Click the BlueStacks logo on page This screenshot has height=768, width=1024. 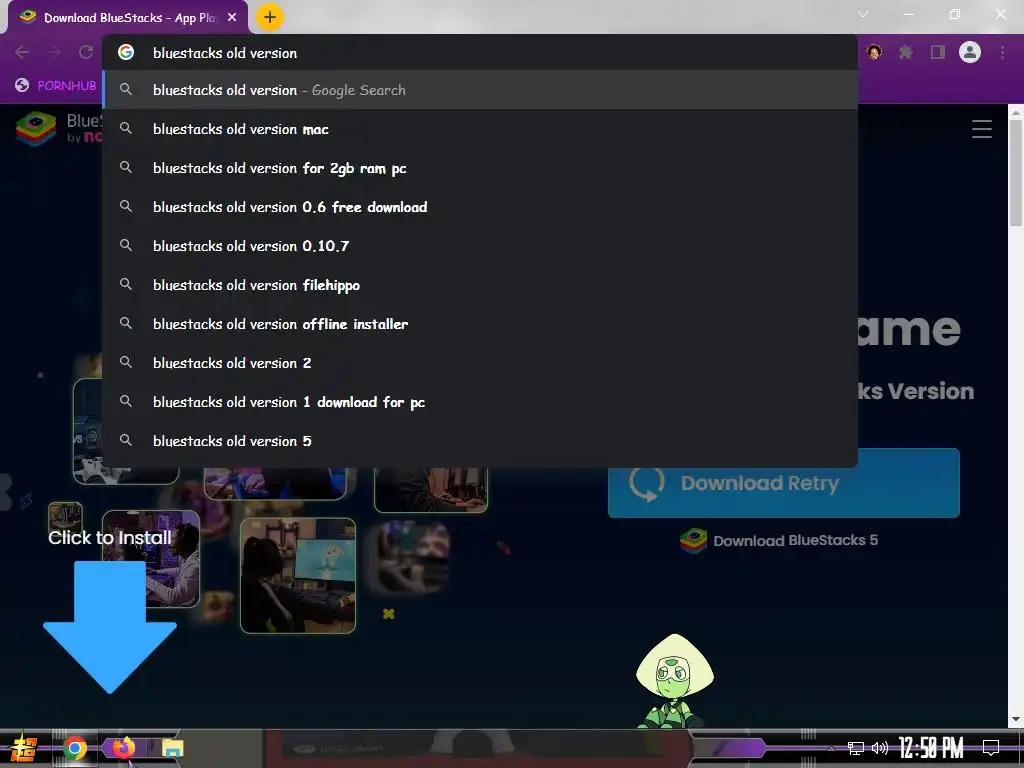[36, 128]
